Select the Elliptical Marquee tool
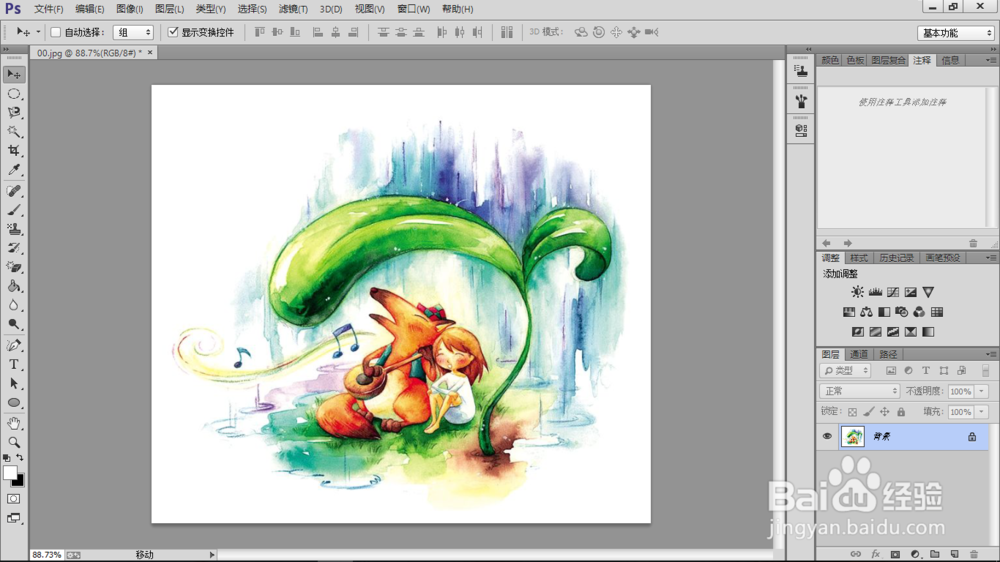1000x562 pixels. [13, 94]
